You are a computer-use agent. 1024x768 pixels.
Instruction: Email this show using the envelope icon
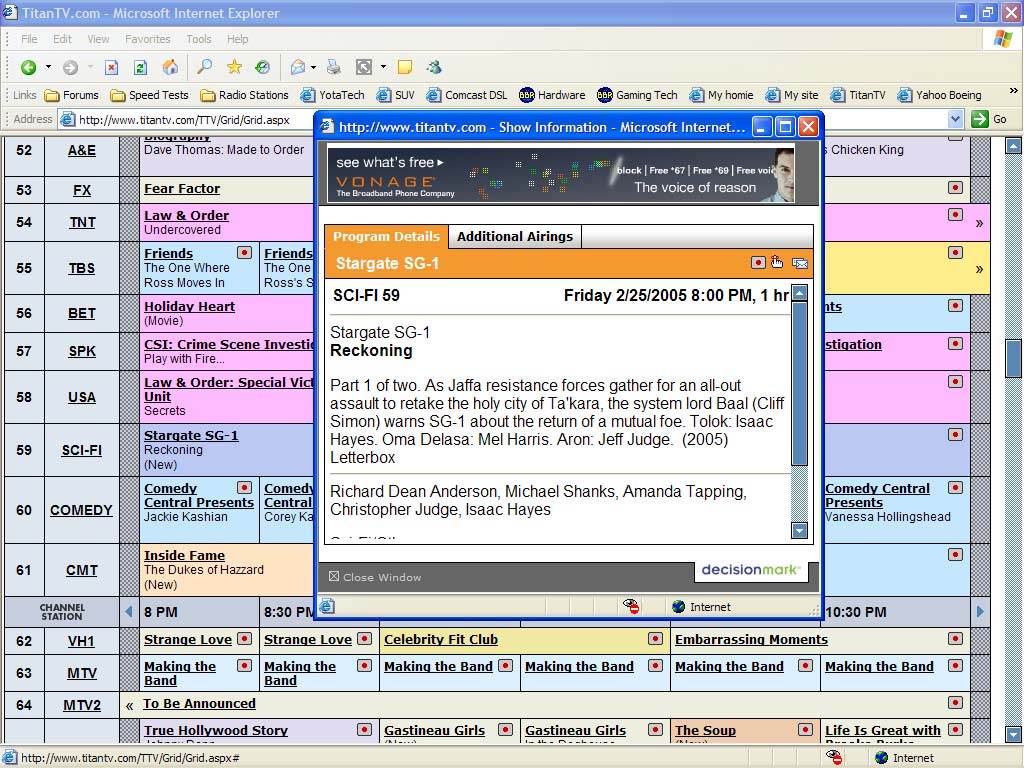click(800, 263)
